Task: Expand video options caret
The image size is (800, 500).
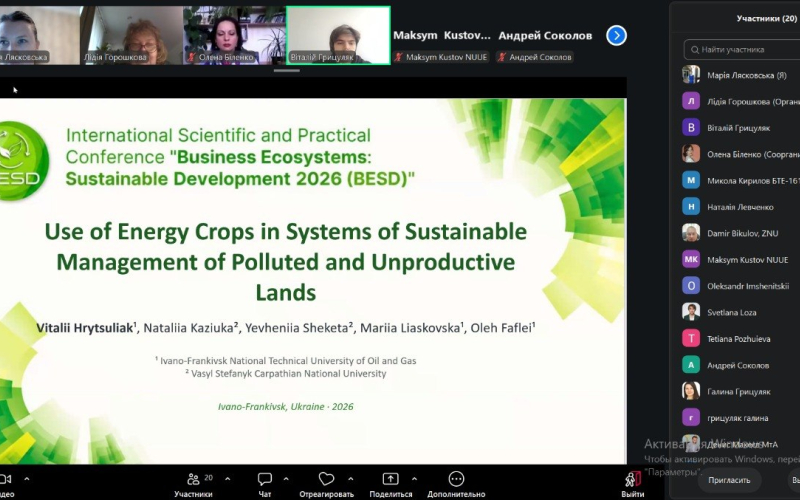Action: pos(27,479)
